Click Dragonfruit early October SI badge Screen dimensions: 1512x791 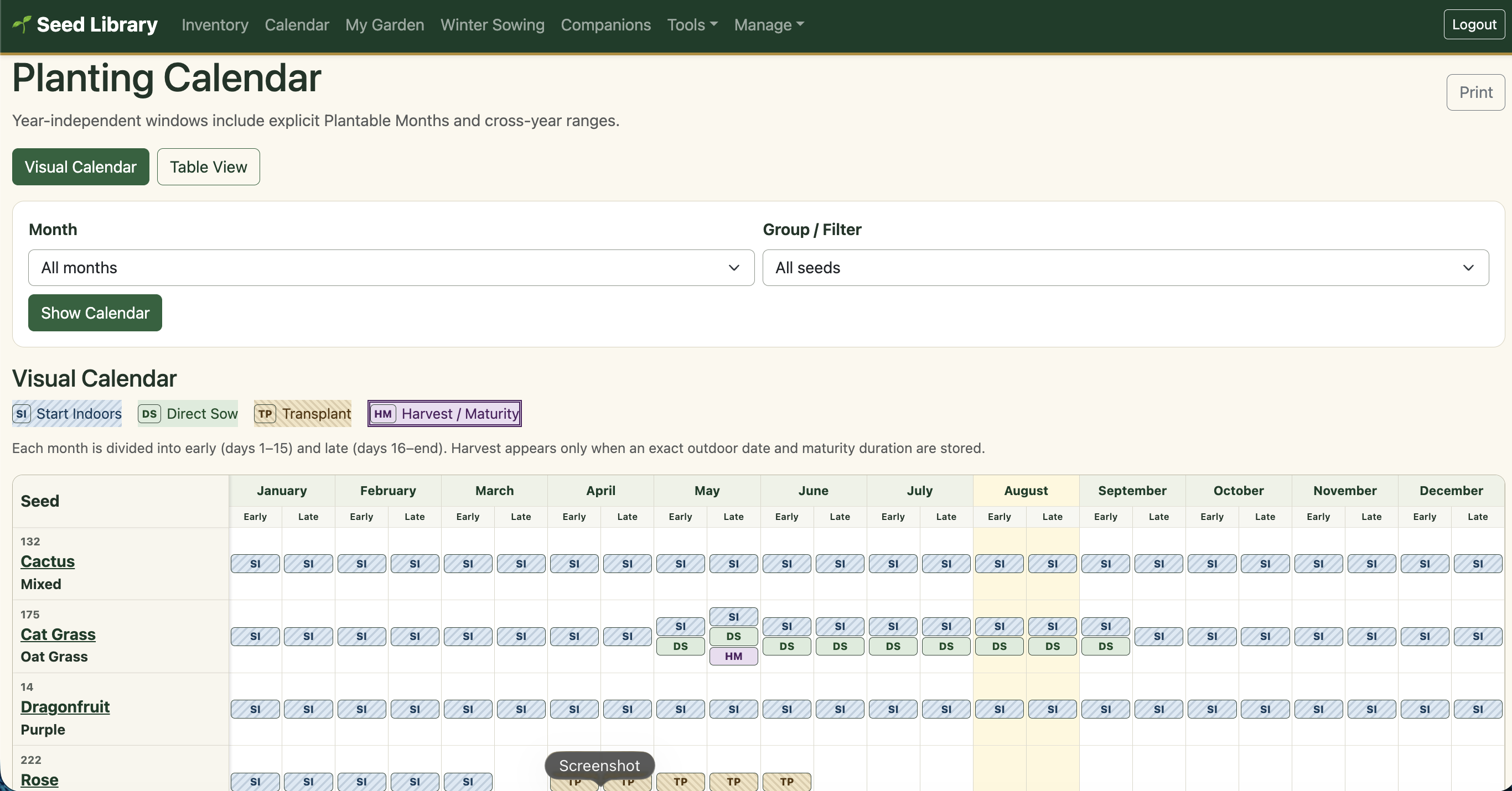(x=1212, y=709)
